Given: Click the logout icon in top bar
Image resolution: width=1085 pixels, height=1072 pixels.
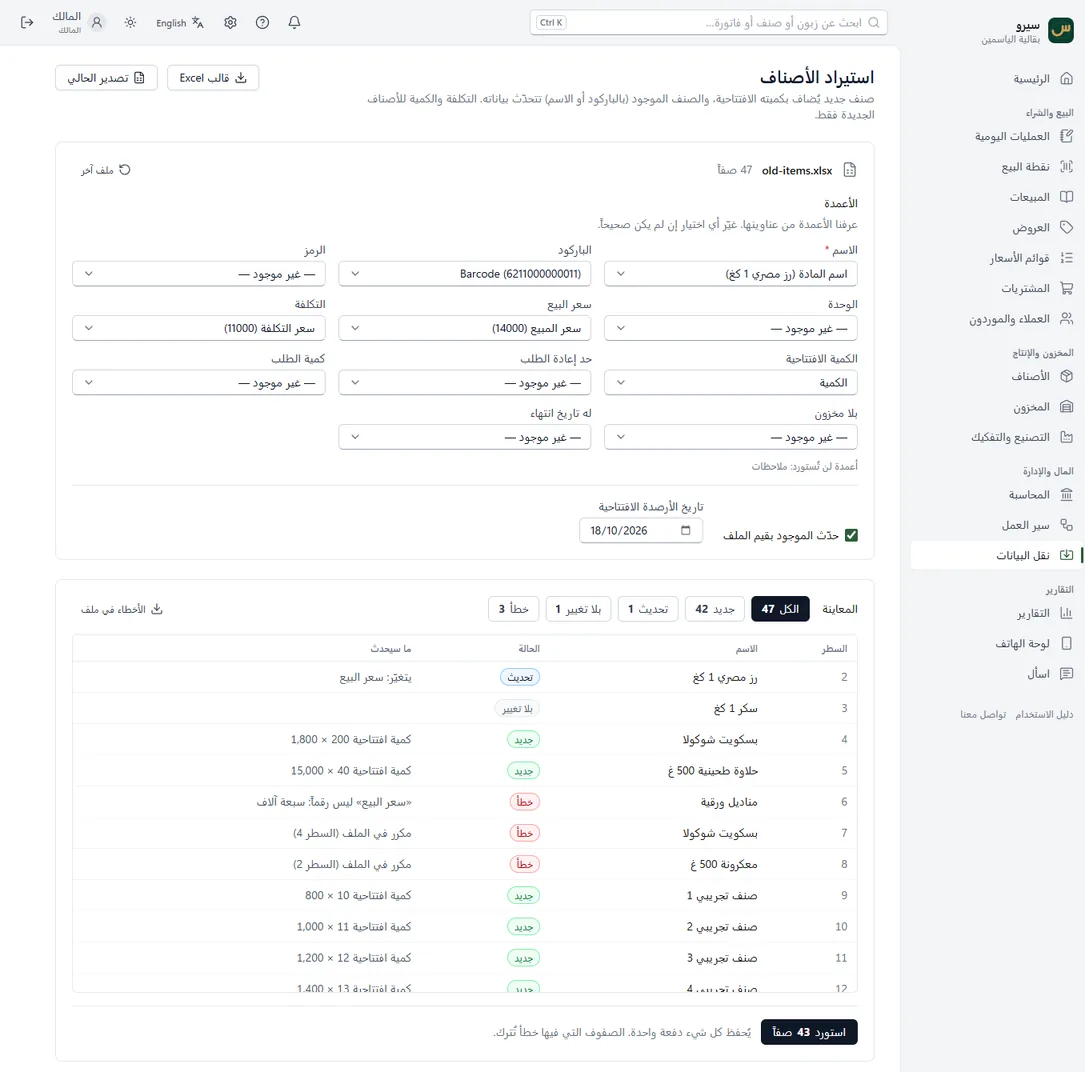Looking at the screenshot, I should pos(27,23).
